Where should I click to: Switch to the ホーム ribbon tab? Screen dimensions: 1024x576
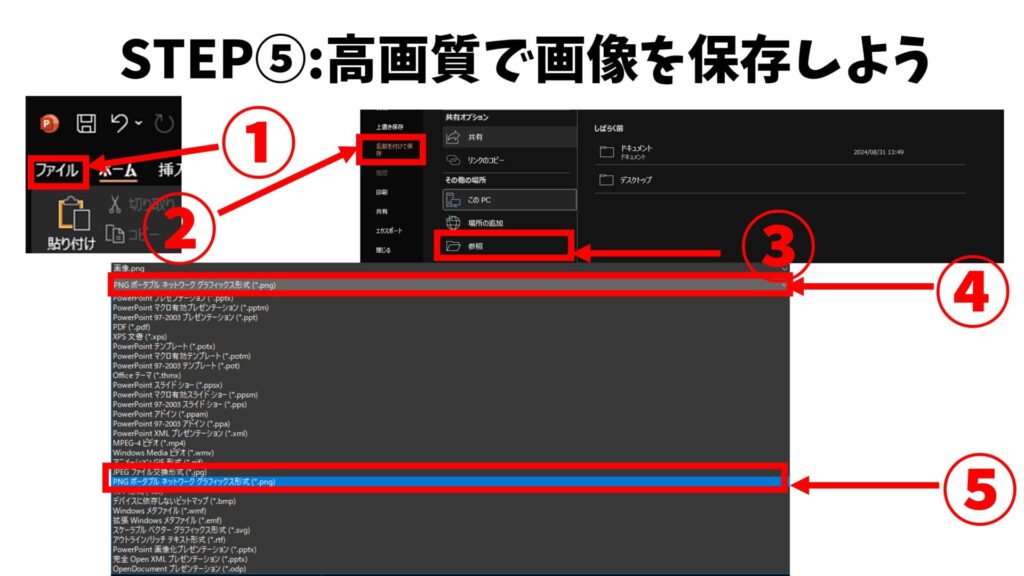[117, 170]
